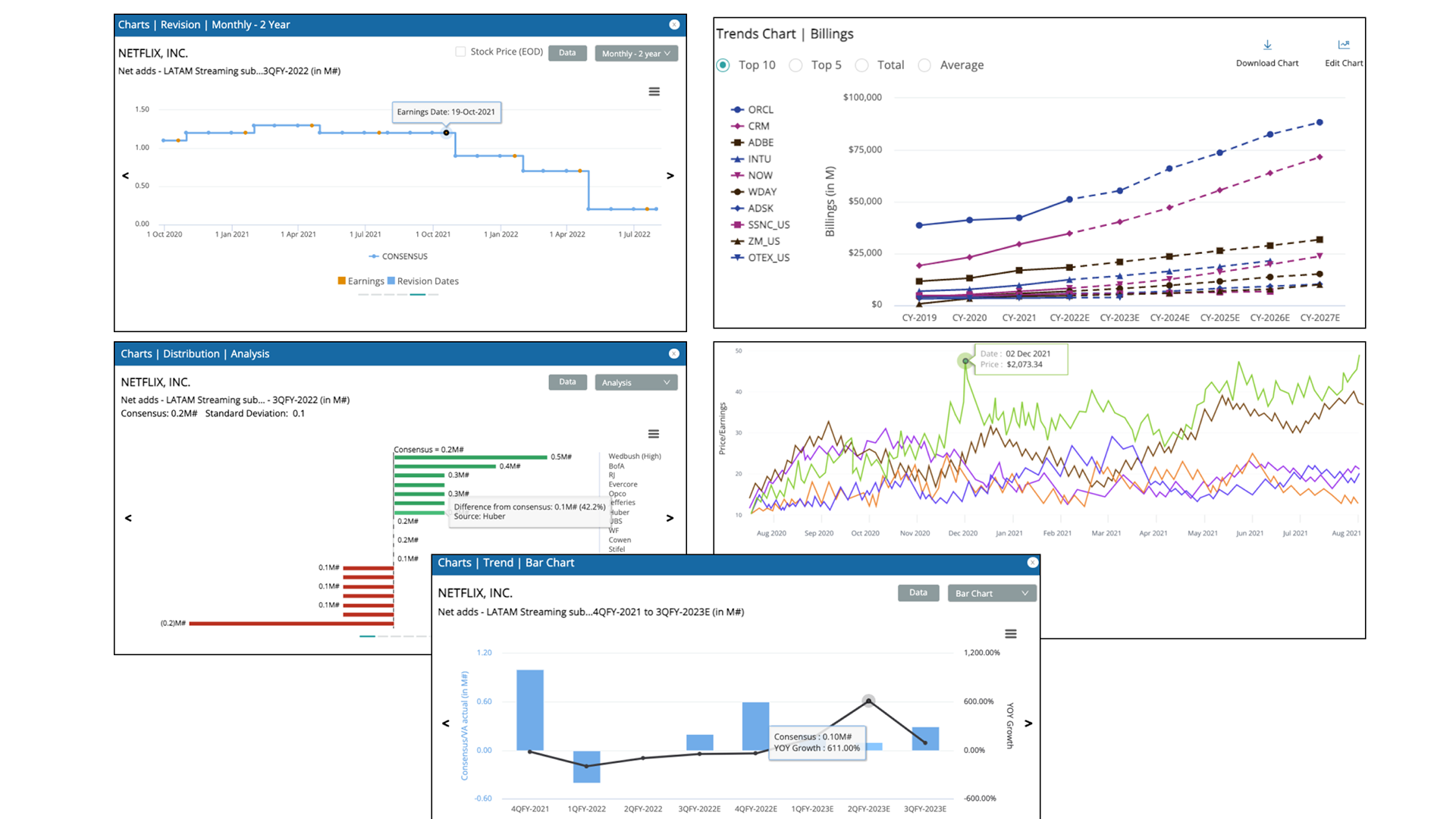This screenshot has height=819, width=1456.
Task: Open hamburger menu in Bar Chart panel
Action: [x=1011, y=634]
